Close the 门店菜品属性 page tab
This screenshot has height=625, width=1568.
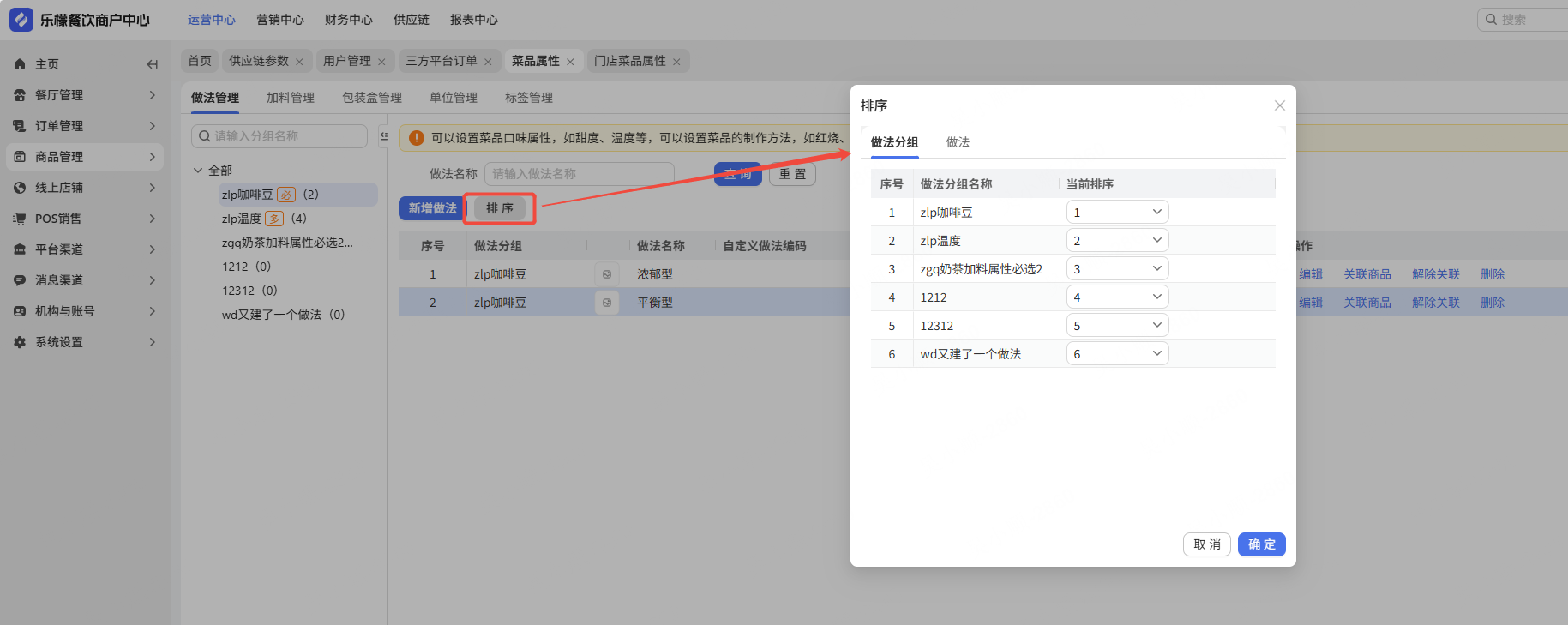pyautogui.click(x=676, y=62)
